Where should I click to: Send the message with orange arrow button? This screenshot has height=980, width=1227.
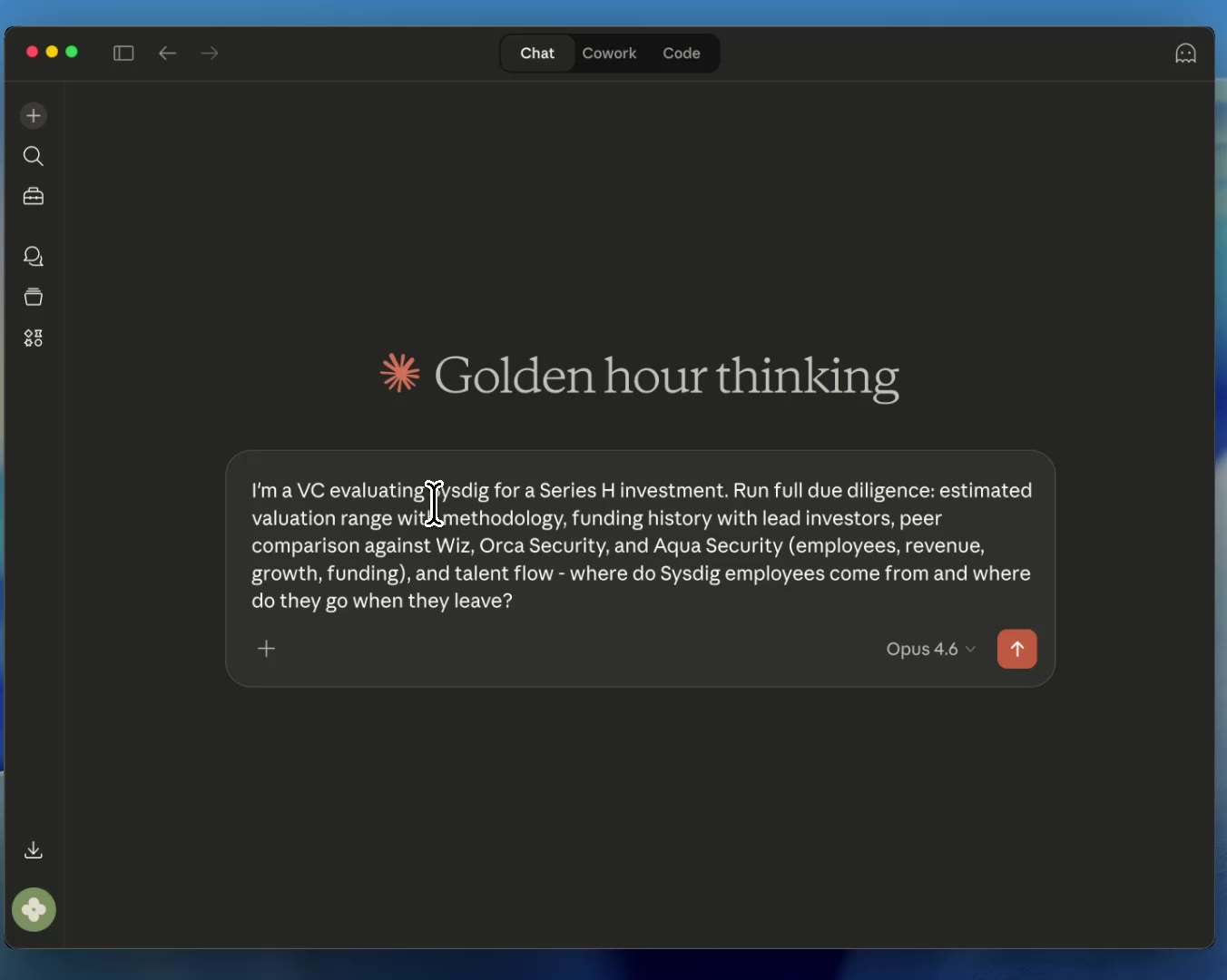coord(1016,649)
